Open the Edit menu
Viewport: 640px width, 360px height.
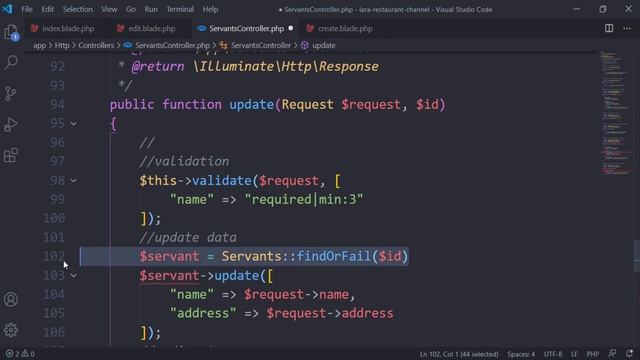47,9
